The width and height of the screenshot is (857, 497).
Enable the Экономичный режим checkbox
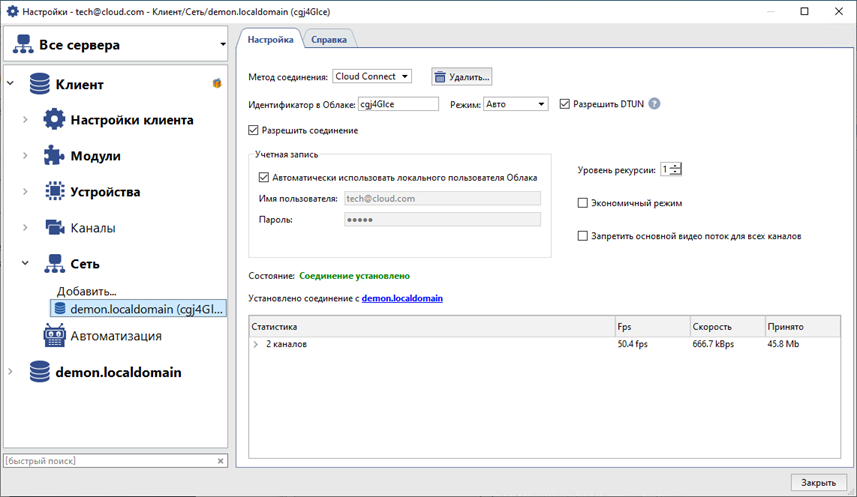[583, 203]
